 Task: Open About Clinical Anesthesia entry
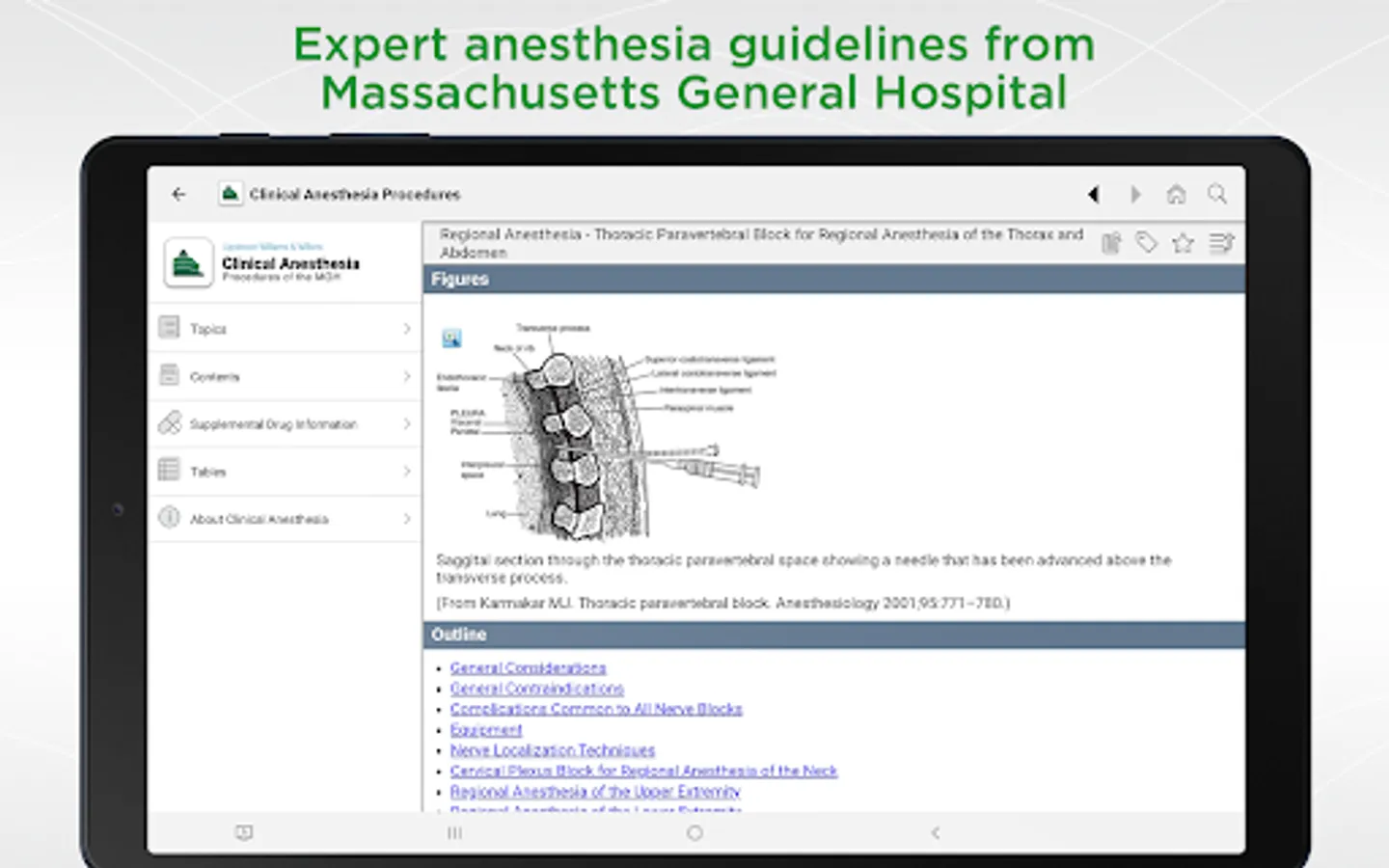[x=286, y=519]
